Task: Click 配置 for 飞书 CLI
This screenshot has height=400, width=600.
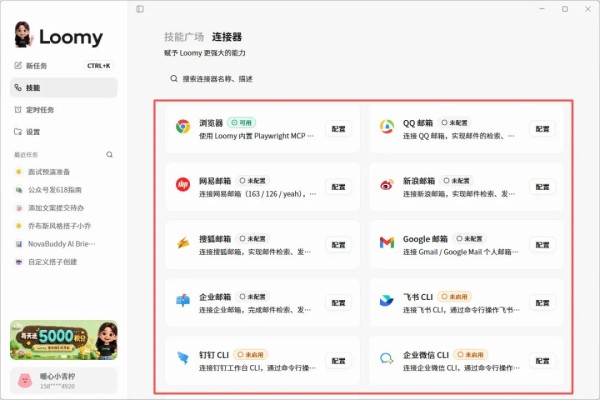Action: click(542, 303)
